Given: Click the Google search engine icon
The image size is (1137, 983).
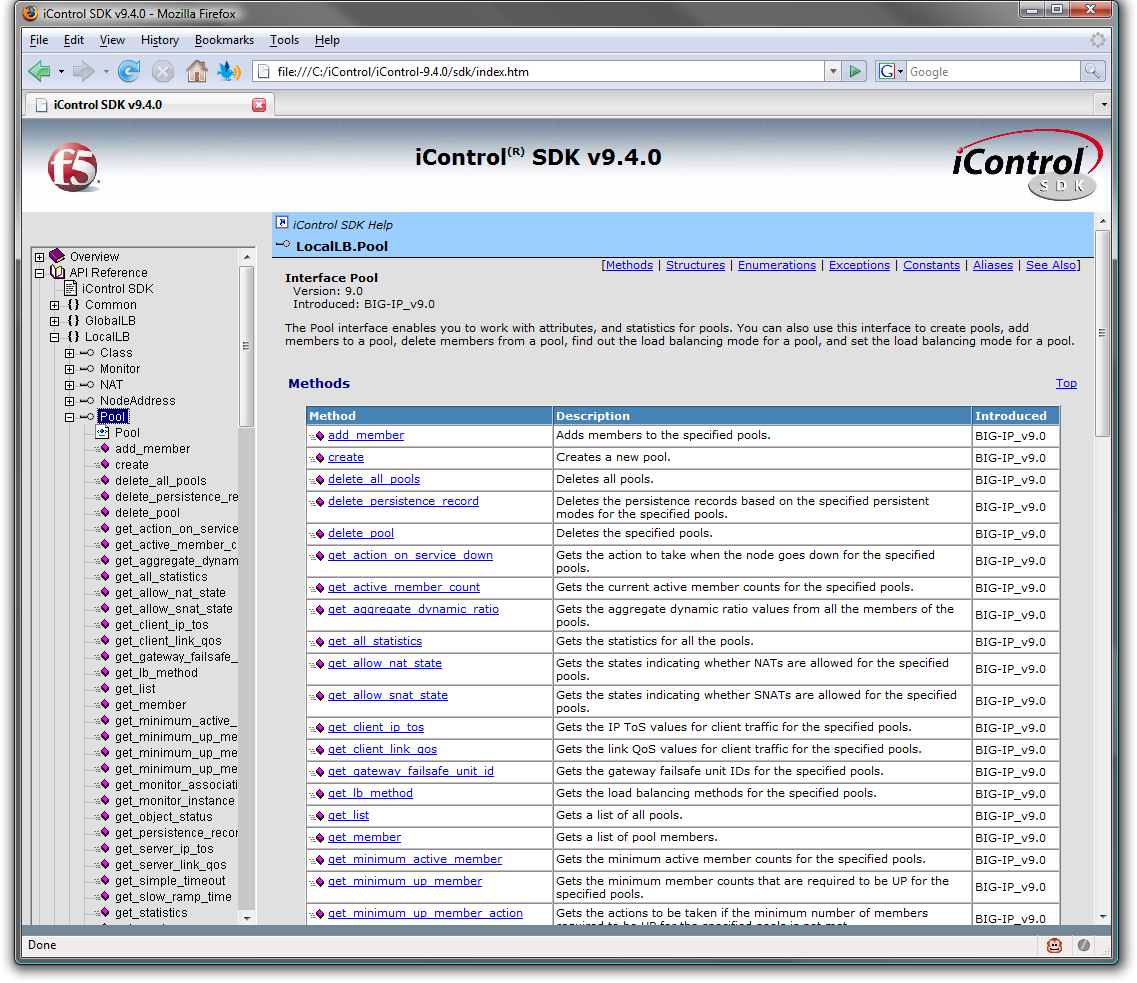Looking at the screenshot, I should pyautogui.click(x=887, y=71).
